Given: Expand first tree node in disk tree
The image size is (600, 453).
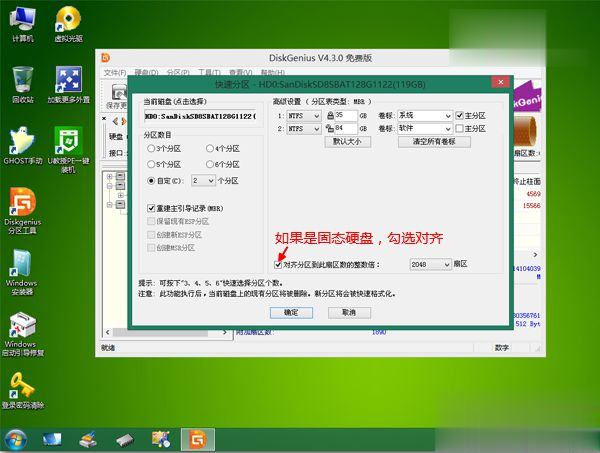Looking at the screenshot, I should 110,176.
